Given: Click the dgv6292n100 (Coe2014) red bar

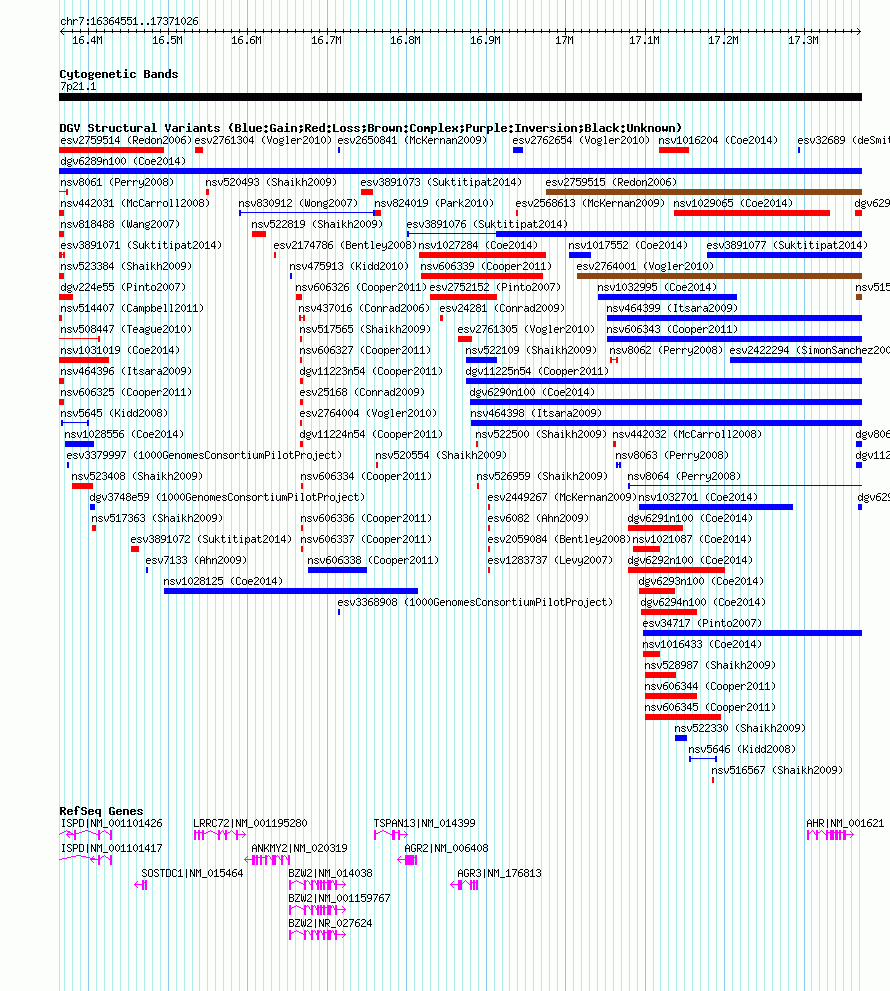Looking at the screenshot, I should [676, 570].
